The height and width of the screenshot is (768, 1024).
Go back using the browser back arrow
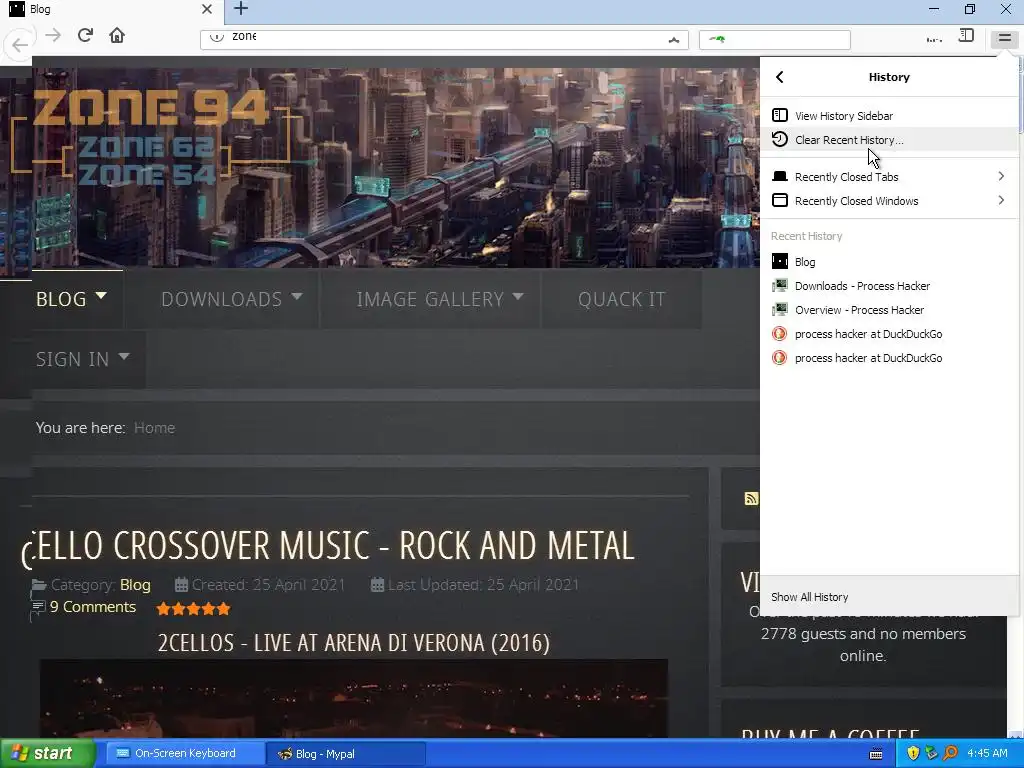pyautogui.click(x=20, y=44)
